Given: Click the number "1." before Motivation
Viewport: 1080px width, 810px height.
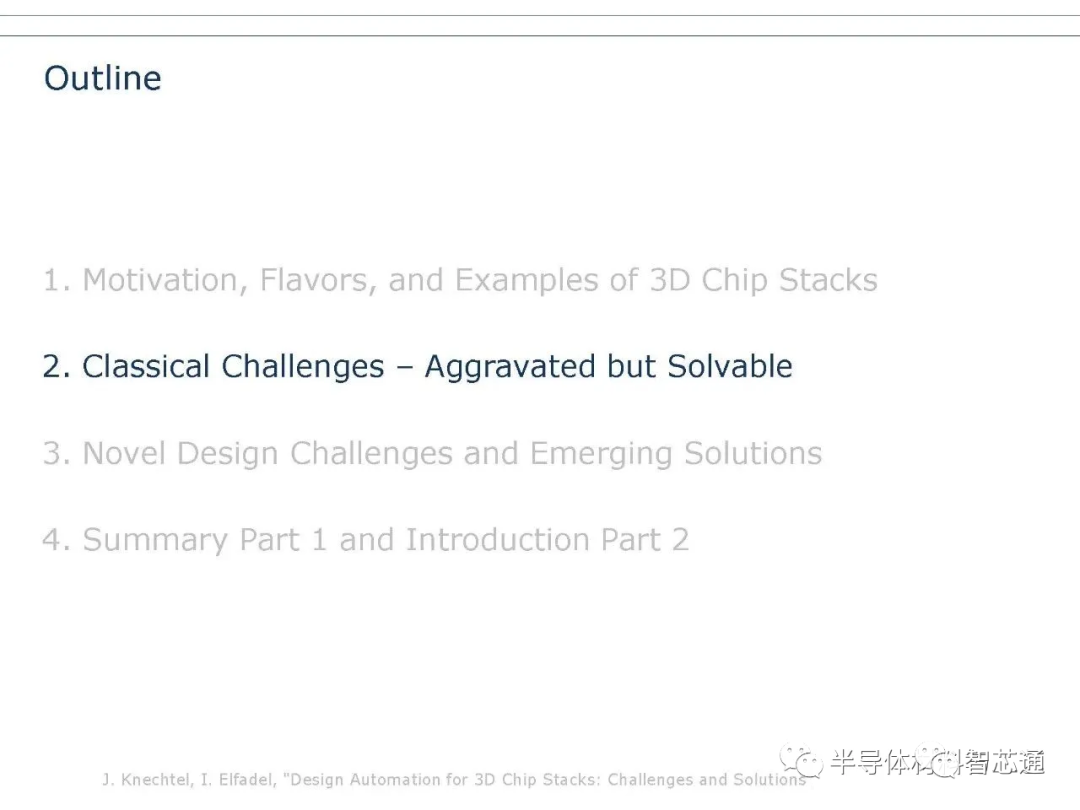Looking at the screenshot, I should pyautogui.click(x=57, y=280).
